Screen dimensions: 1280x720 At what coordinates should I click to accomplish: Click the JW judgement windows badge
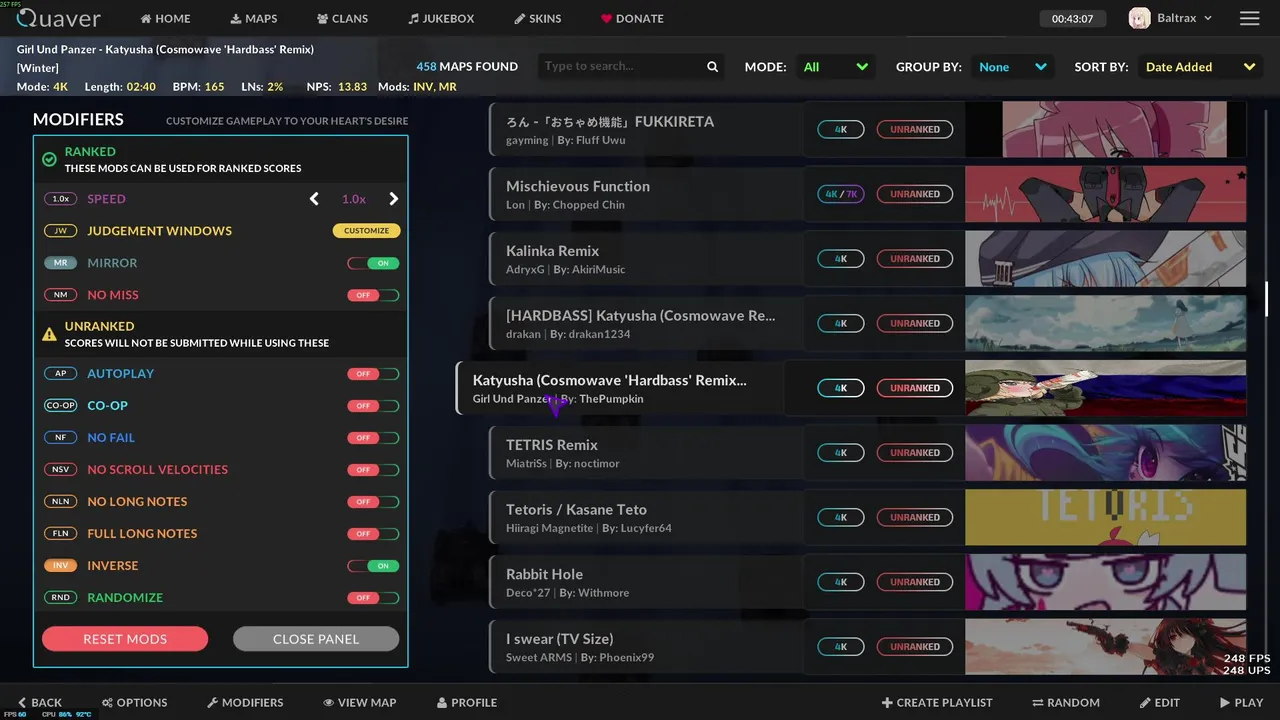point(61,231)
